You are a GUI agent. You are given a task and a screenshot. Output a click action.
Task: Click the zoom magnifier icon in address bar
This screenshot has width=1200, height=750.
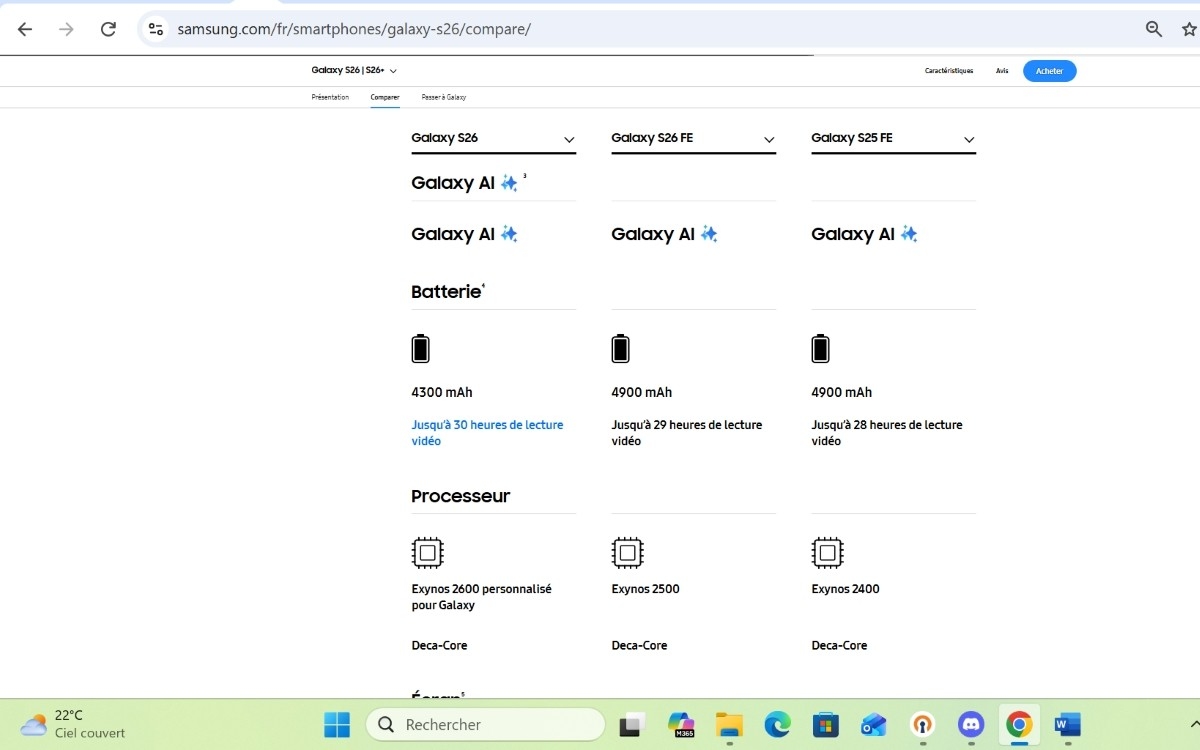[x=1154, y=29]
